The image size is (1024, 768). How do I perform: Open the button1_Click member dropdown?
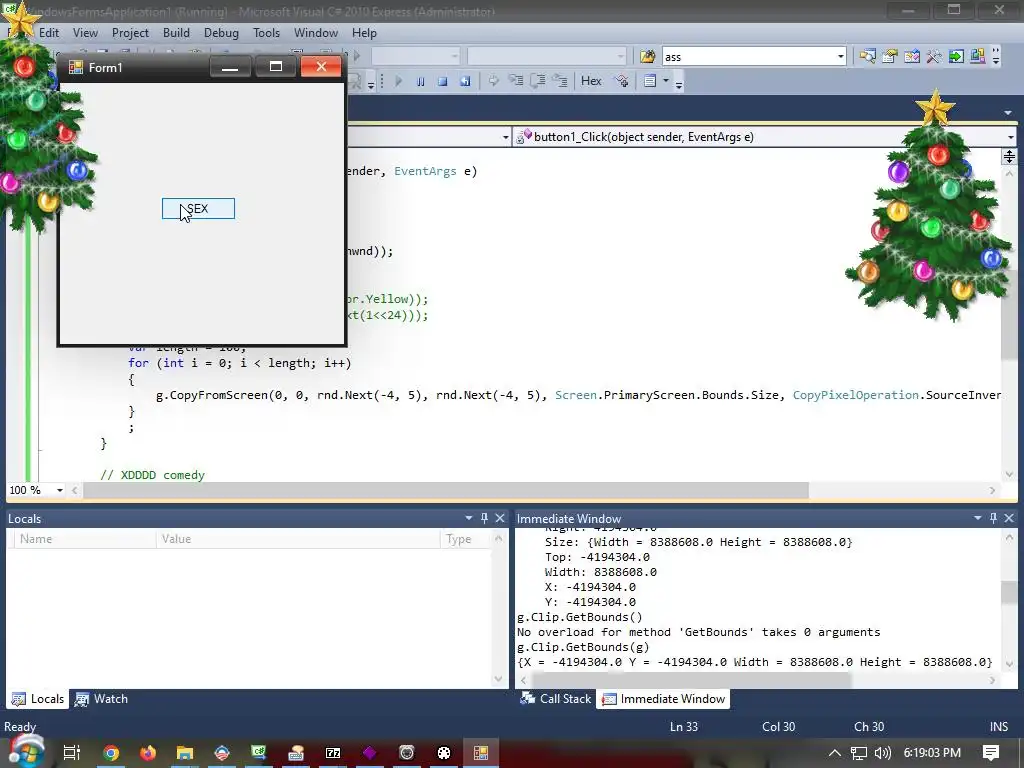click(1010, 137)
